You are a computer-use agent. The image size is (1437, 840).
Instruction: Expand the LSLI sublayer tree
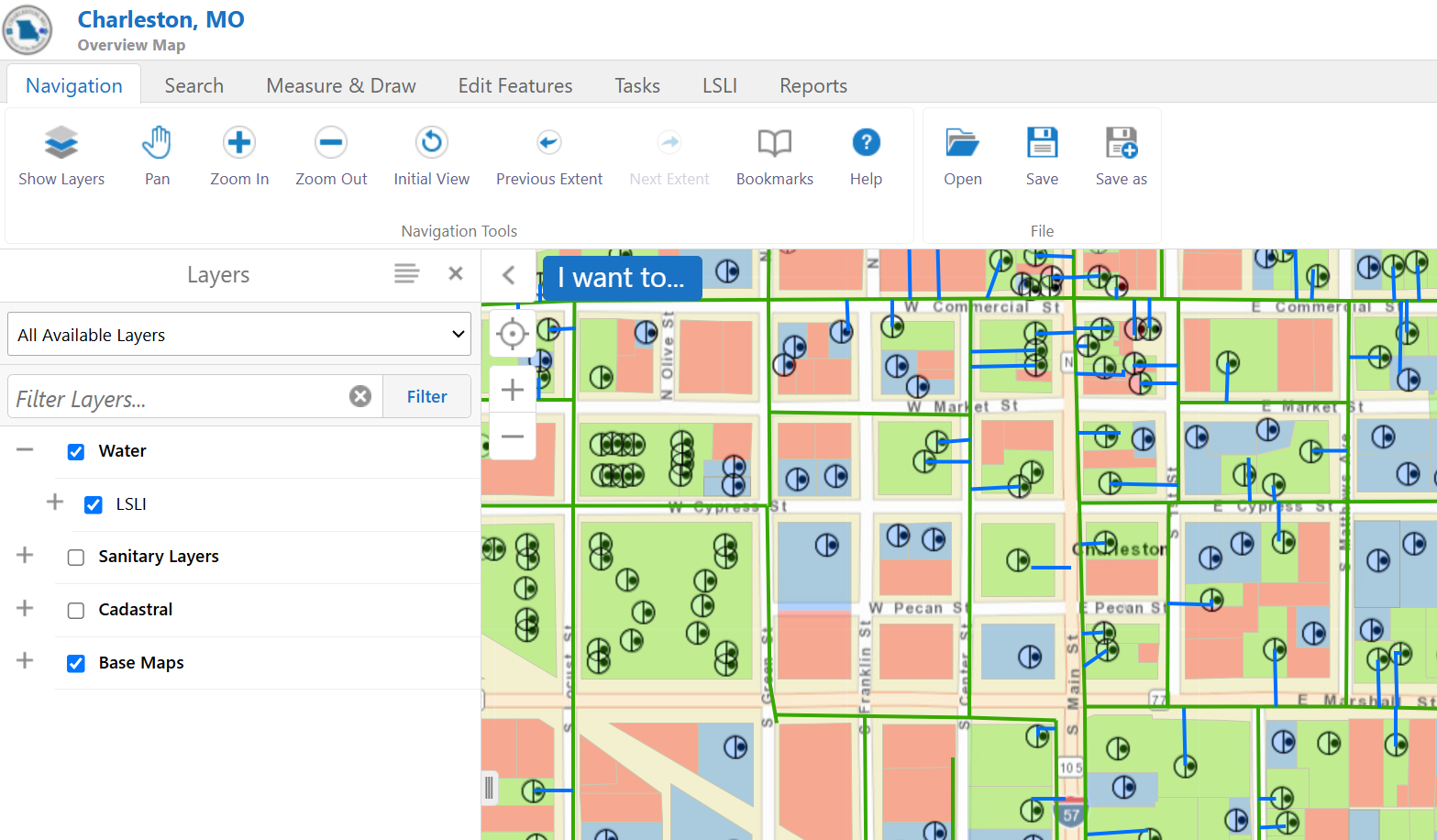click(55, 503)
